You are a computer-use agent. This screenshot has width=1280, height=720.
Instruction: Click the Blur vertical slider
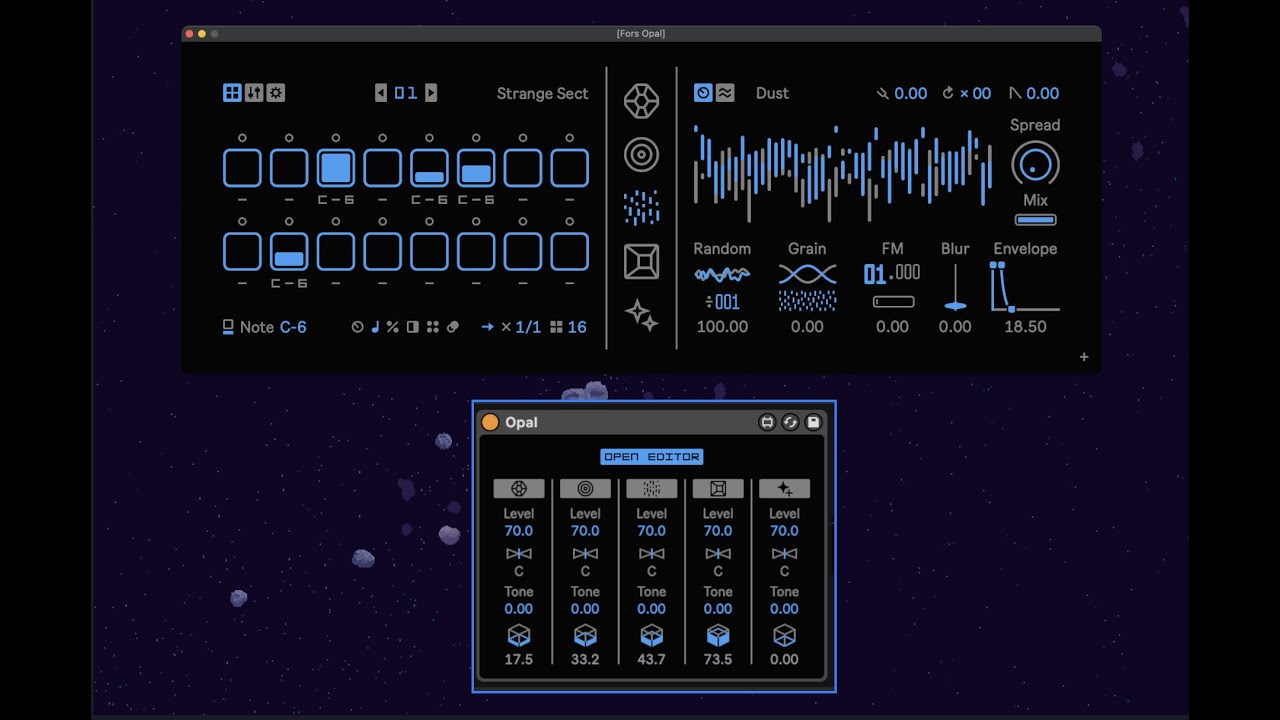tap(955, 288)
